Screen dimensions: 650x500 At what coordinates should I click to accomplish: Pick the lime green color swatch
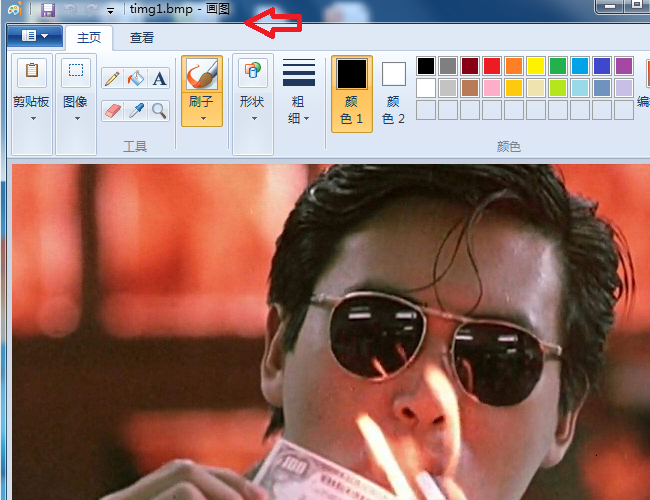(x=558, y=88)
